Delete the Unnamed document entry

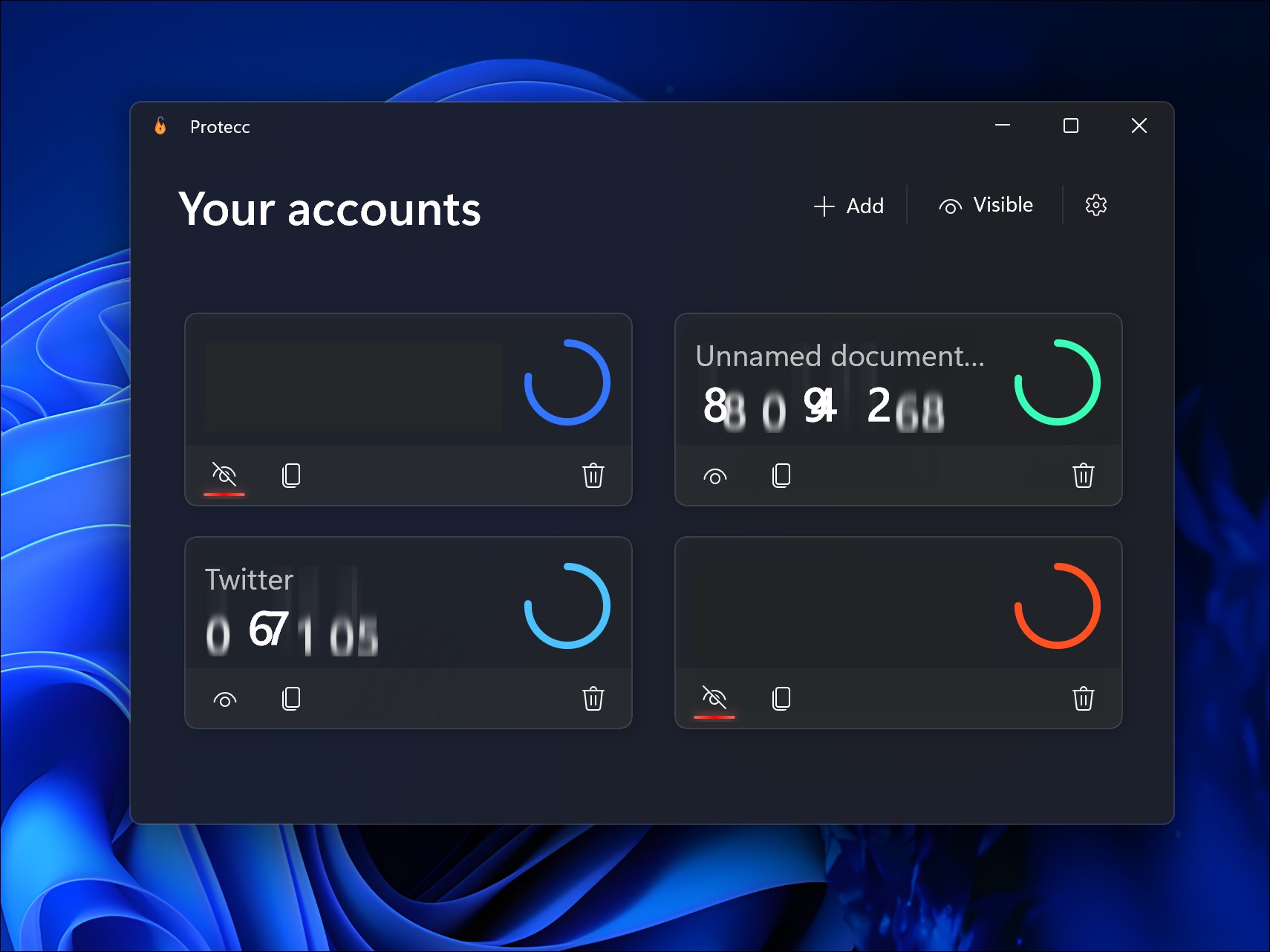point(1084,476)
